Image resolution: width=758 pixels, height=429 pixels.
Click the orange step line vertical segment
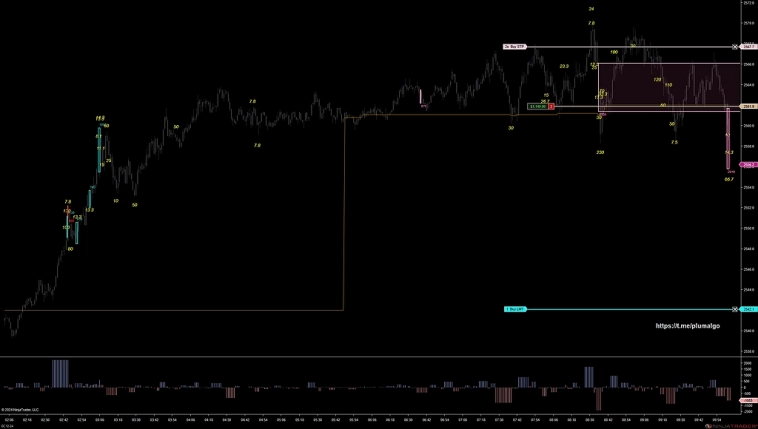point(344,213)
